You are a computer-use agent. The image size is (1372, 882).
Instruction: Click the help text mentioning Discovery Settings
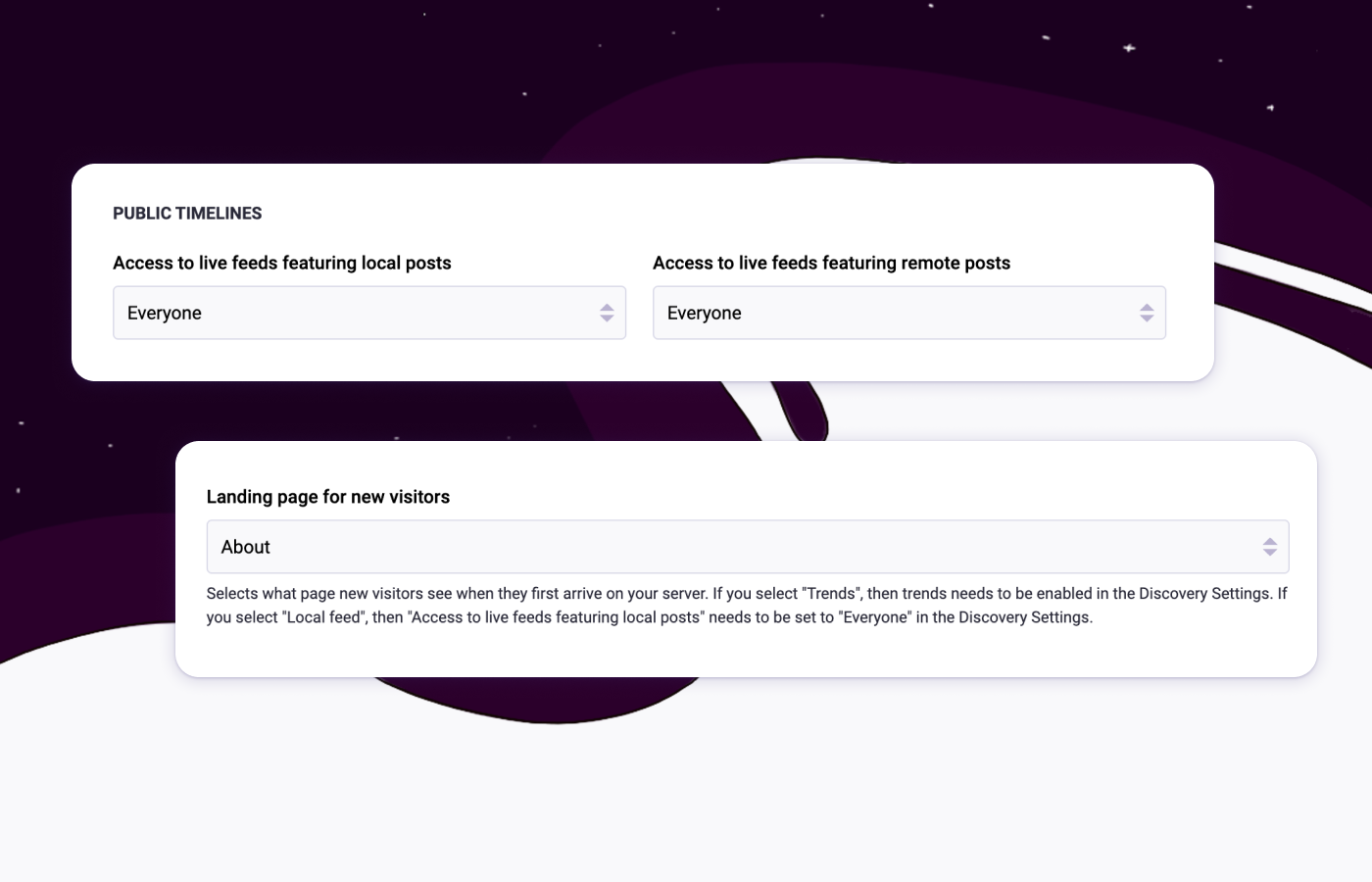(x=747, y=605)
